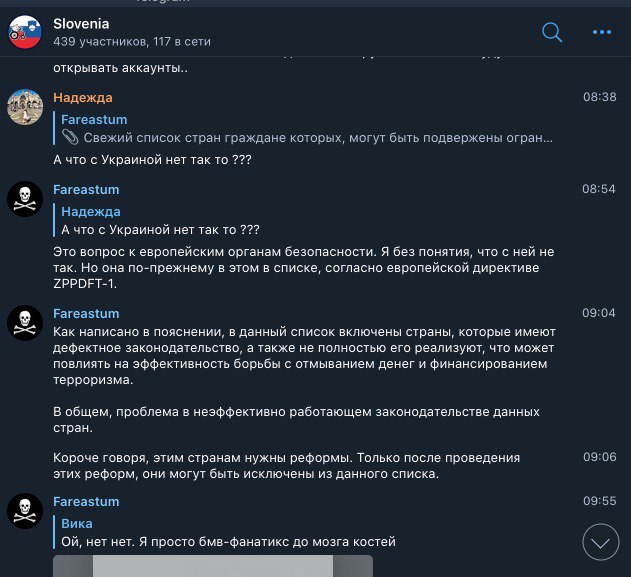The height and width of the screenshot is (577, 631).
Task: Jump to latest messages with down-arrow button
Action: click(600, 542)
